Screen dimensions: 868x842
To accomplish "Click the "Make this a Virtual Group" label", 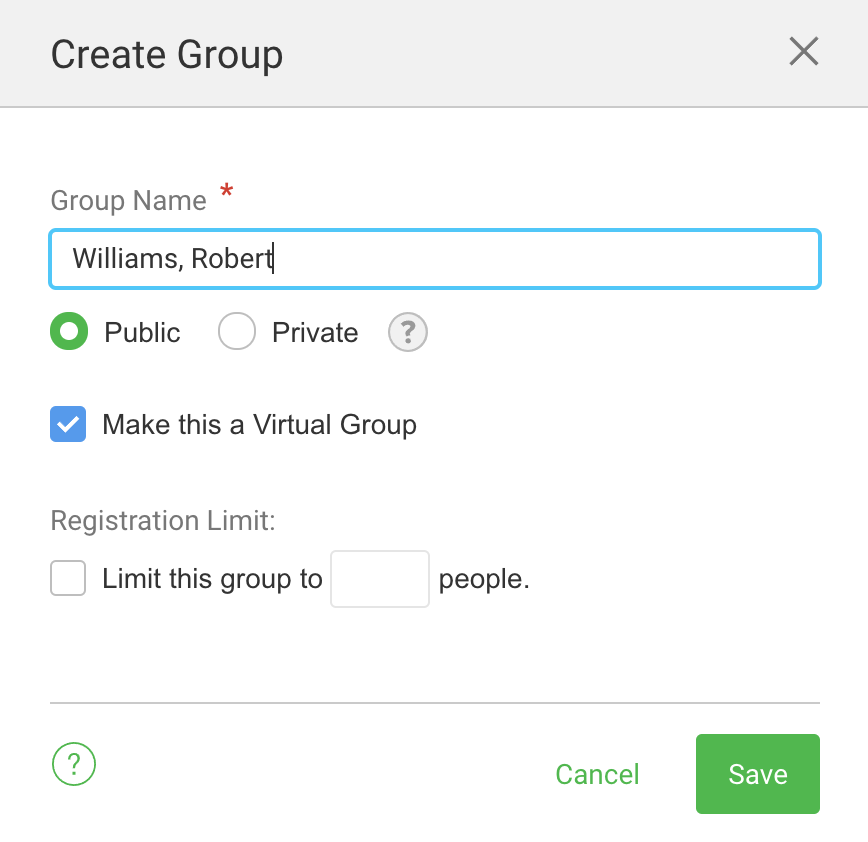I will click(259, 425).
